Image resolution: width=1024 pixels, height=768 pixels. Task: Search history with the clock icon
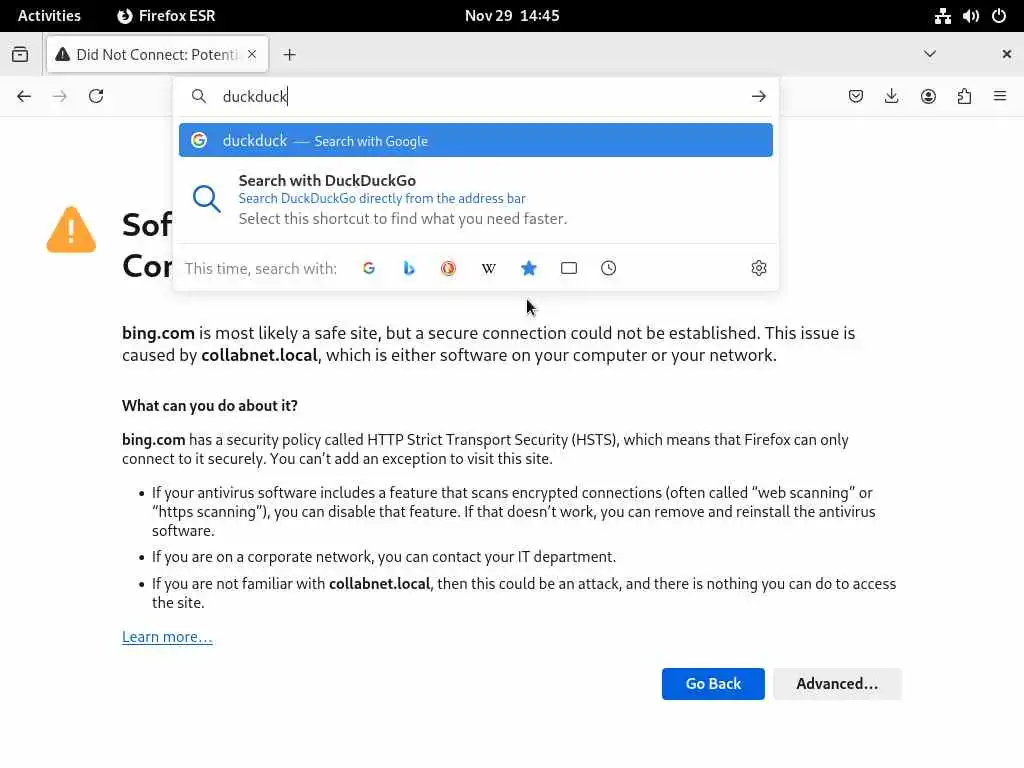[x=608, y=268]
